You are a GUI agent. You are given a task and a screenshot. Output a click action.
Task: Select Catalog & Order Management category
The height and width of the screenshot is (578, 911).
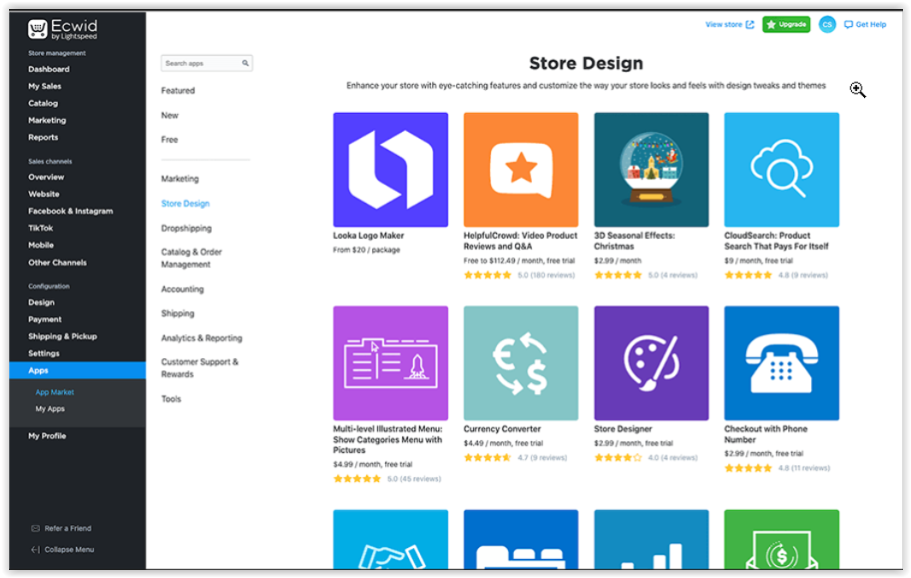[x=191, y=258]
